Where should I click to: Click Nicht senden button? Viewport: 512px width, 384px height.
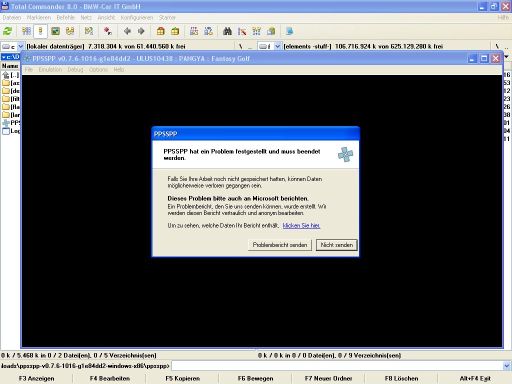(337, 245)
